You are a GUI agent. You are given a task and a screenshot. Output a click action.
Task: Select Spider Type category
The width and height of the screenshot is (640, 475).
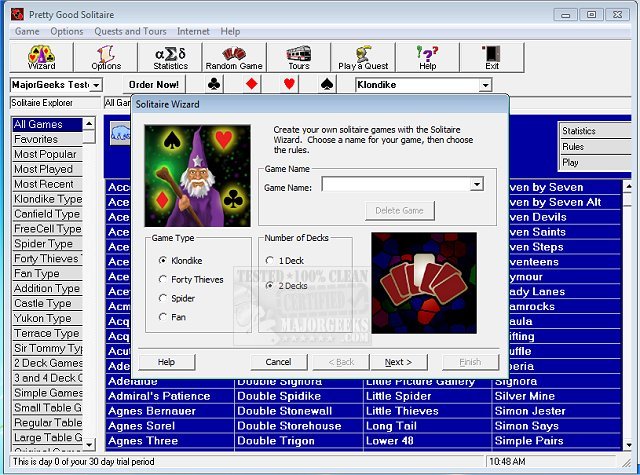point(47,244)
